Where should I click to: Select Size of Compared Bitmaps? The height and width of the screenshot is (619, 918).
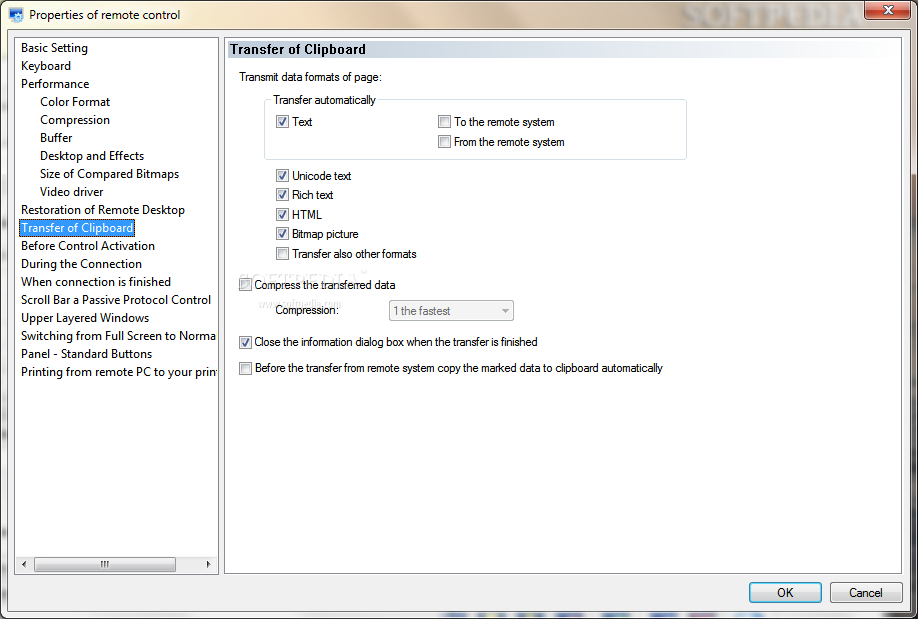click(x=109, y=174)
